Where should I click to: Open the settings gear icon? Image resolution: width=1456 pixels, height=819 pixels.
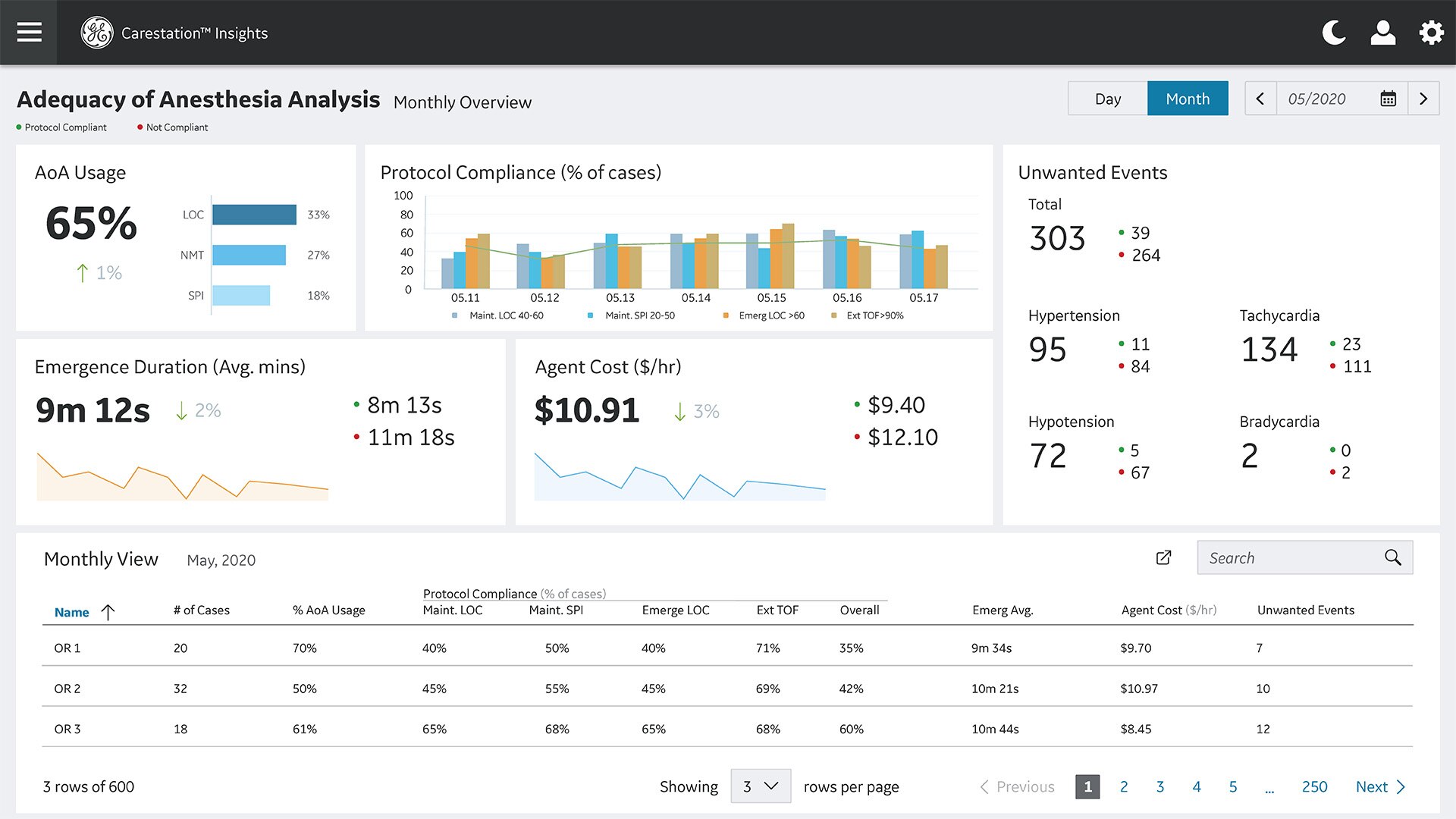pyautogui.click(x=1431, y=33)
